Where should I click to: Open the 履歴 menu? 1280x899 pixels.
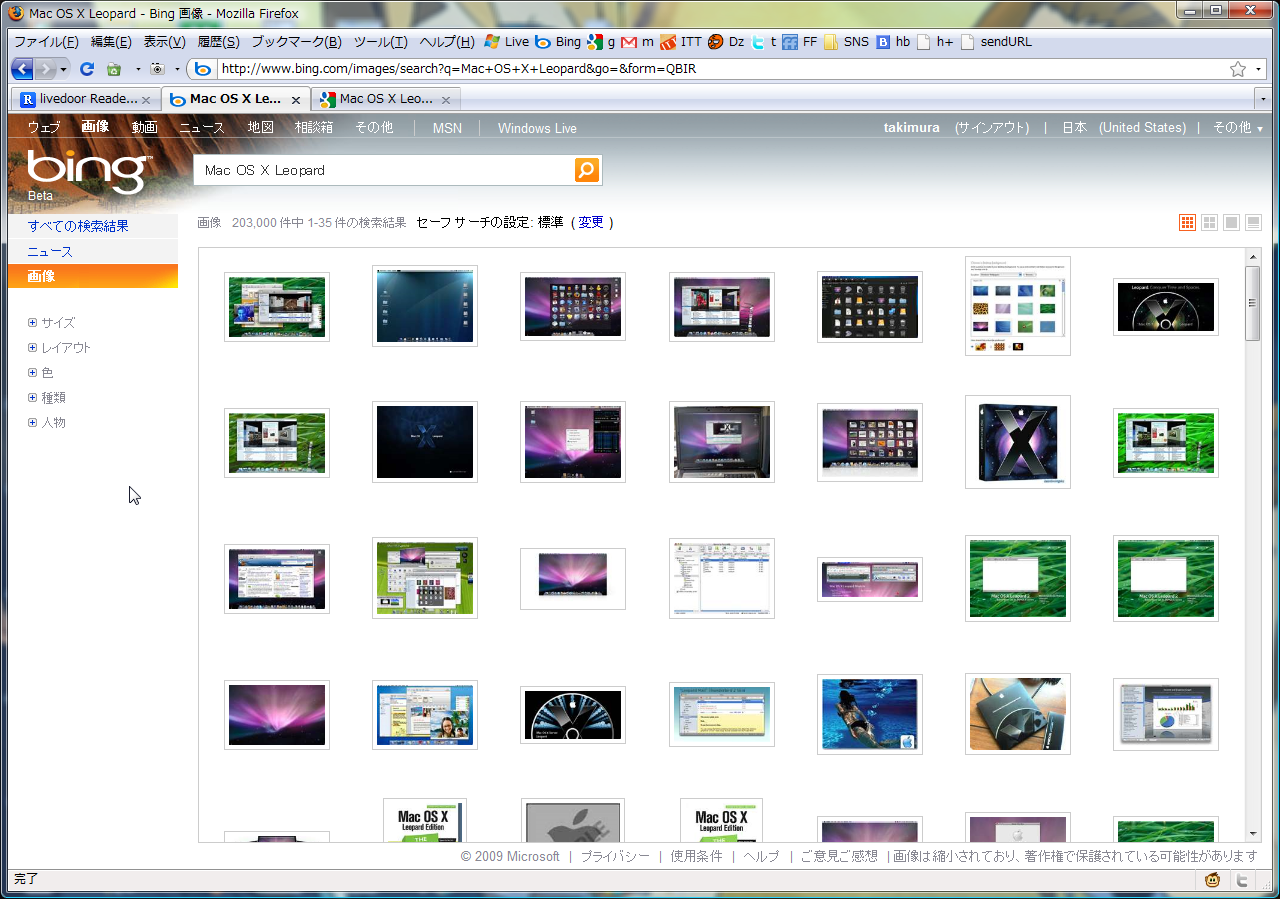(218, 42)
